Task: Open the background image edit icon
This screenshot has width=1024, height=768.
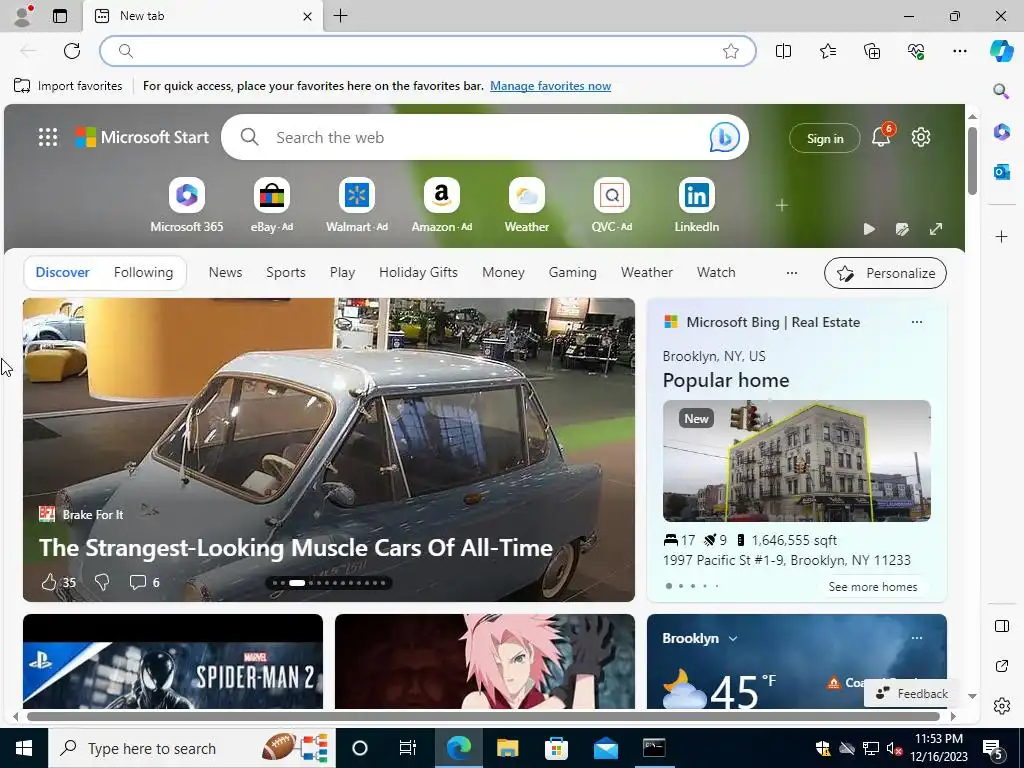Action: [x=903, y=229]
